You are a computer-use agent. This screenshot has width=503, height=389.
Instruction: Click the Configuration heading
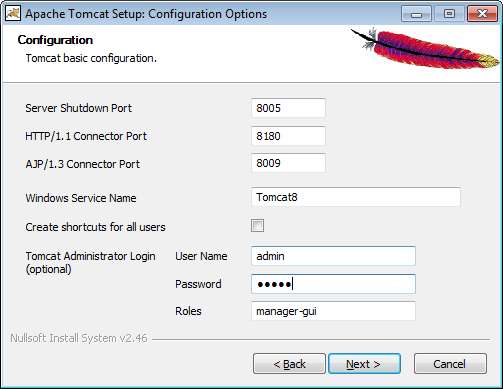coord(55,40)
